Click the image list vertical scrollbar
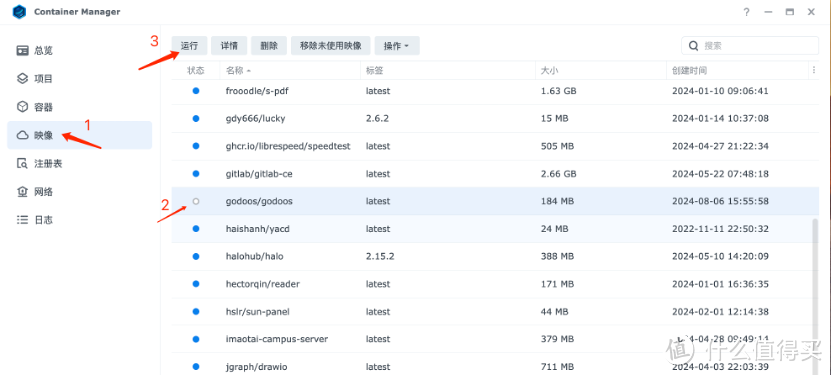The image size is (832, 376). click(816, 297)
